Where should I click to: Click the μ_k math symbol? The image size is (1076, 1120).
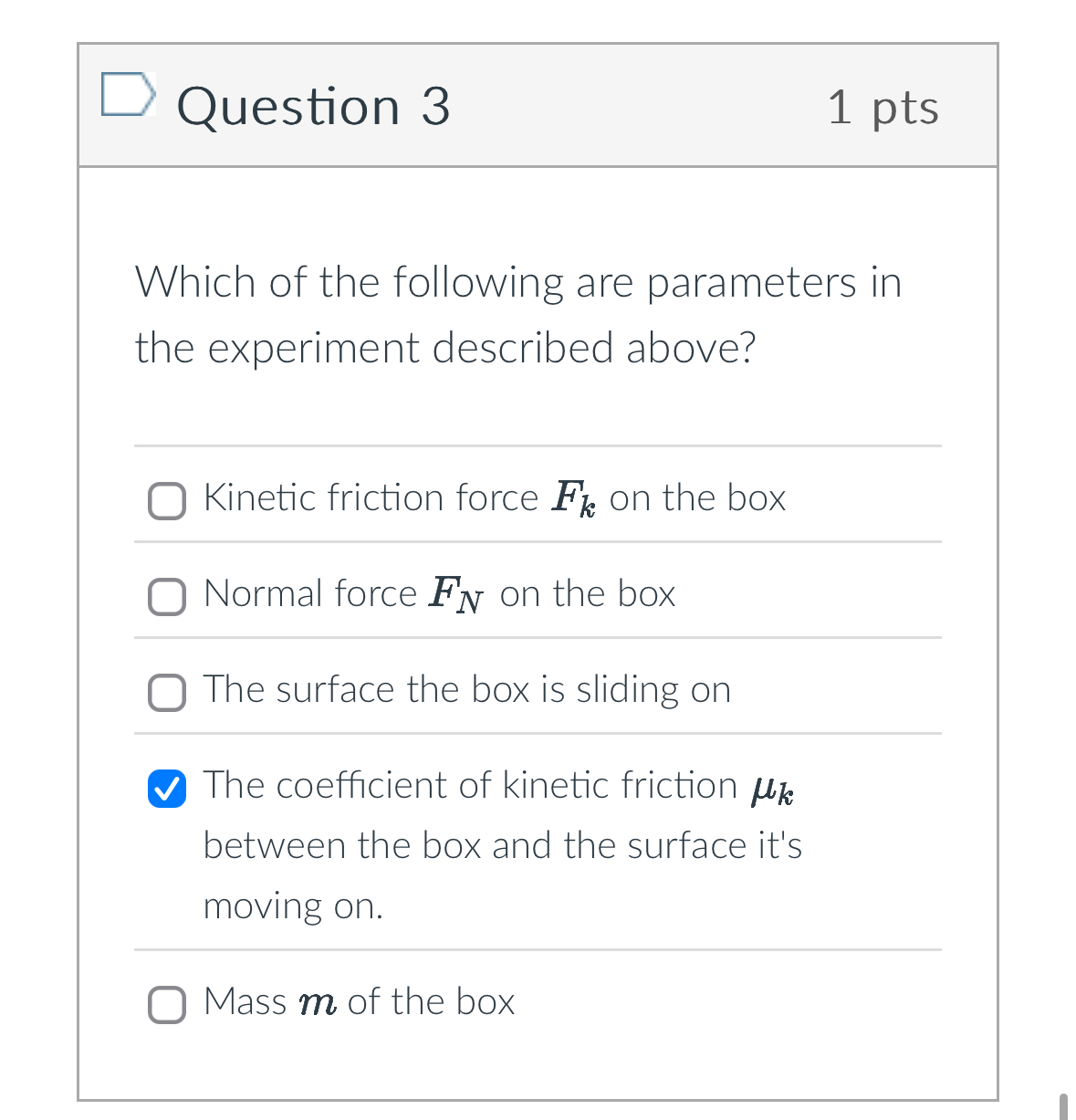click(x=772, y=790)
